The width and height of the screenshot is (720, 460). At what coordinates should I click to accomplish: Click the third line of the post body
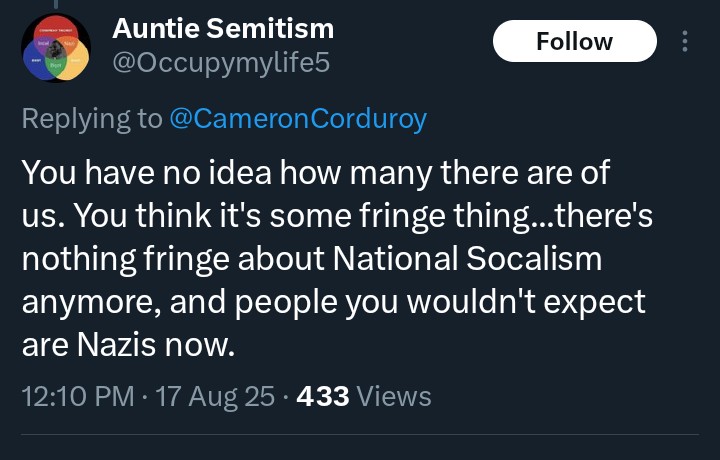pos(311,261)
